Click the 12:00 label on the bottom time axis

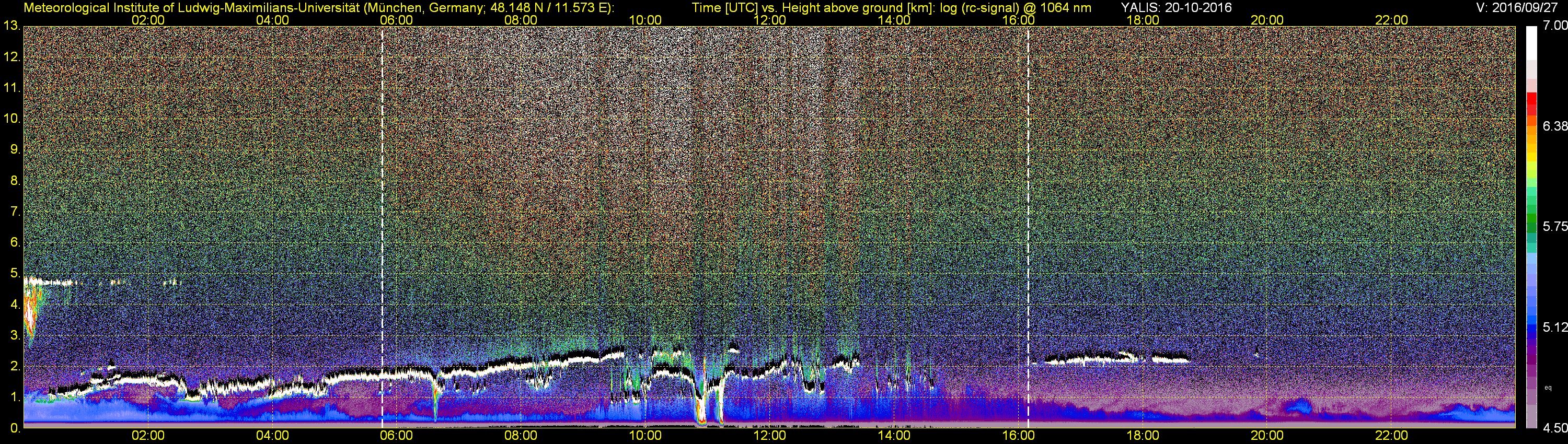pyautogui.click(x=769, y=436)
